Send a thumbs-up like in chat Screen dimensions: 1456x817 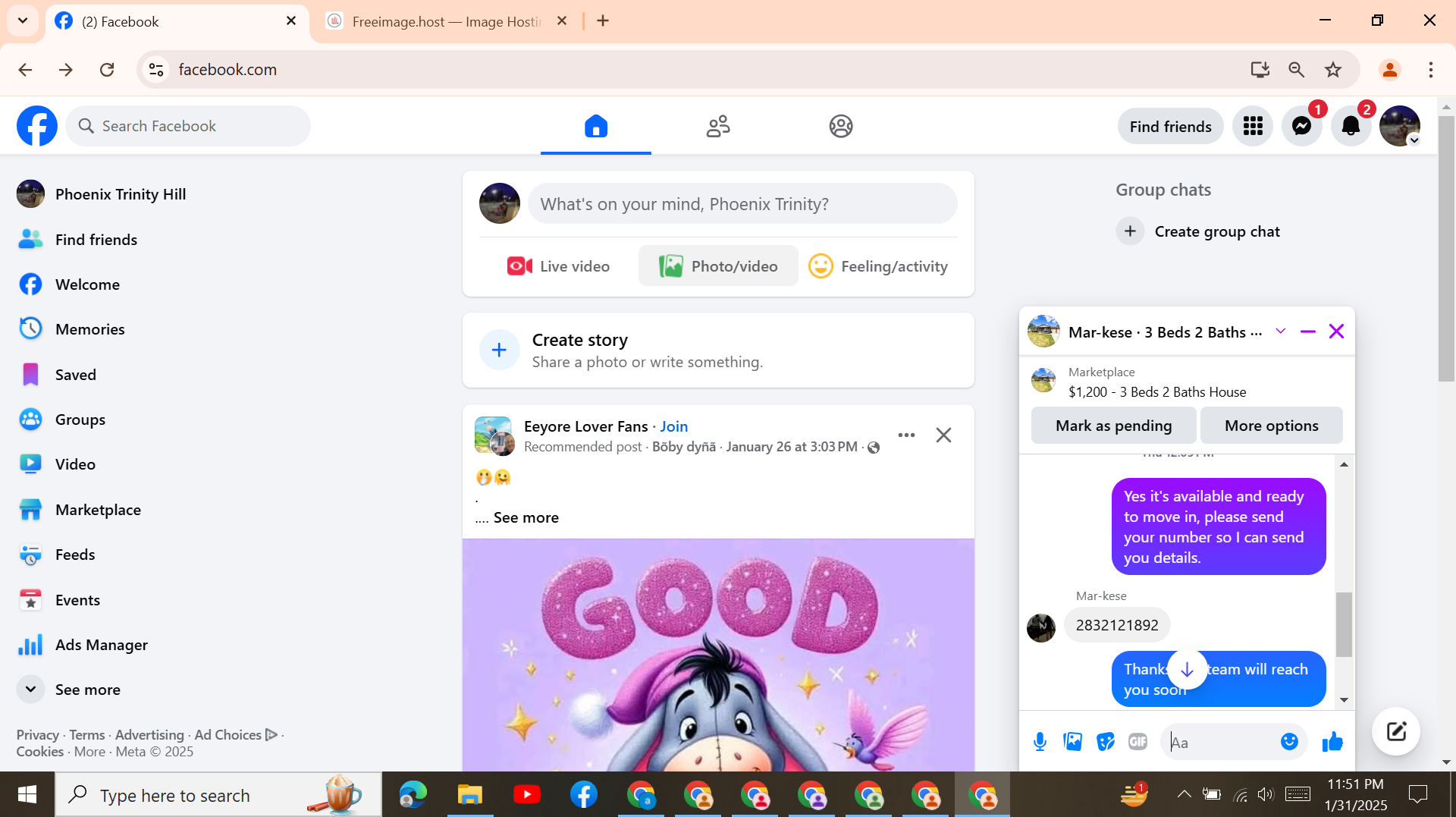(x=1332, y=742)
